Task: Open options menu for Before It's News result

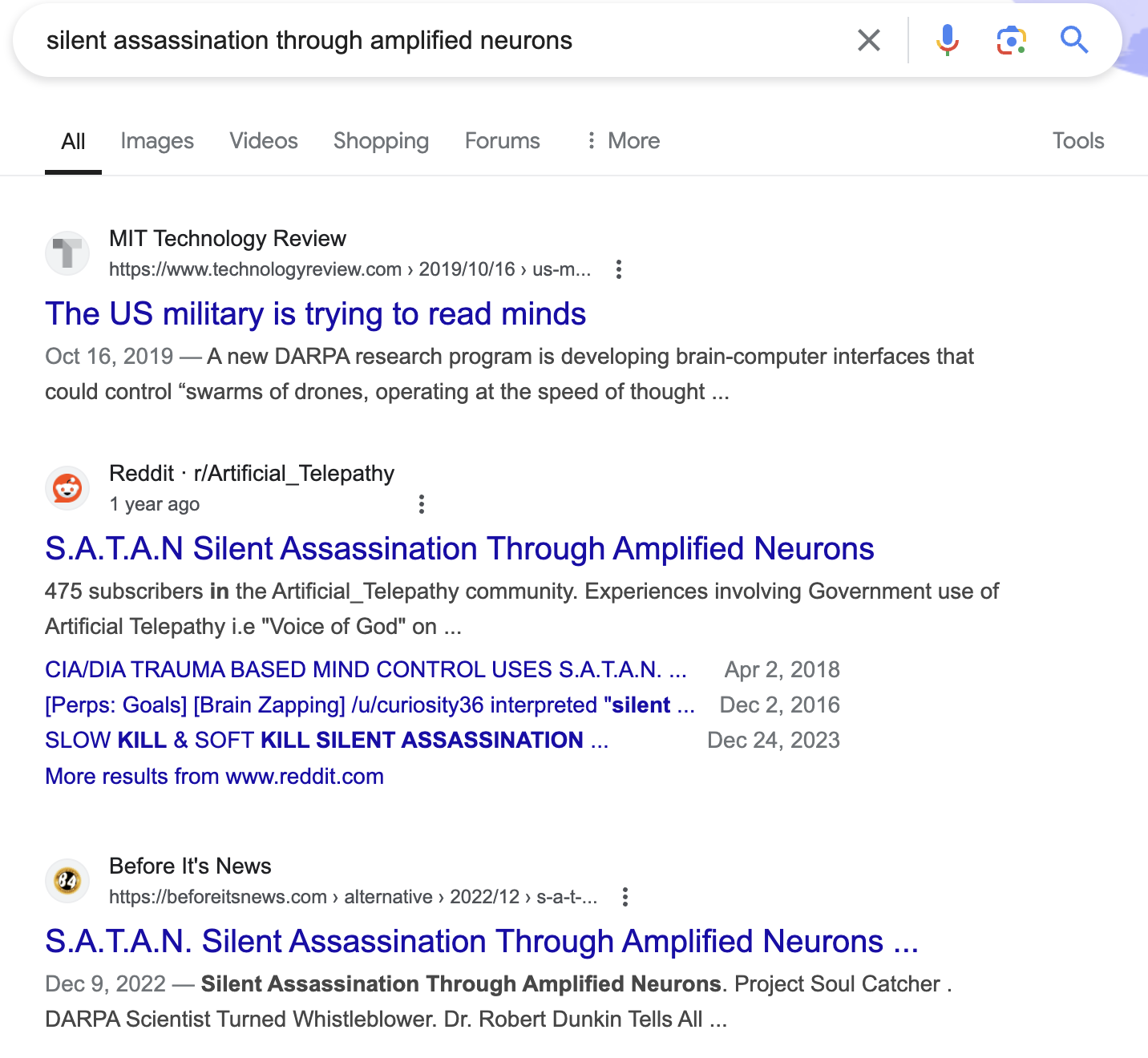Action: 625,897
